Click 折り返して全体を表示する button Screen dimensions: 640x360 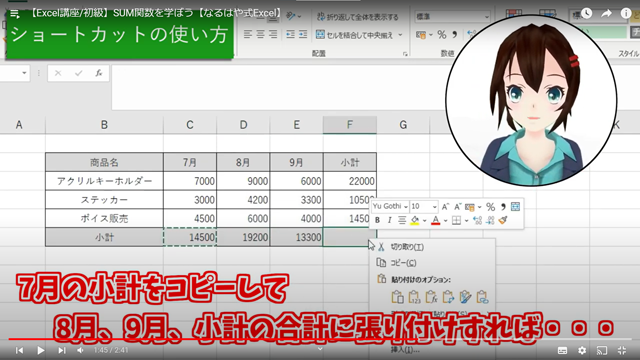click(x=357, y=17)
